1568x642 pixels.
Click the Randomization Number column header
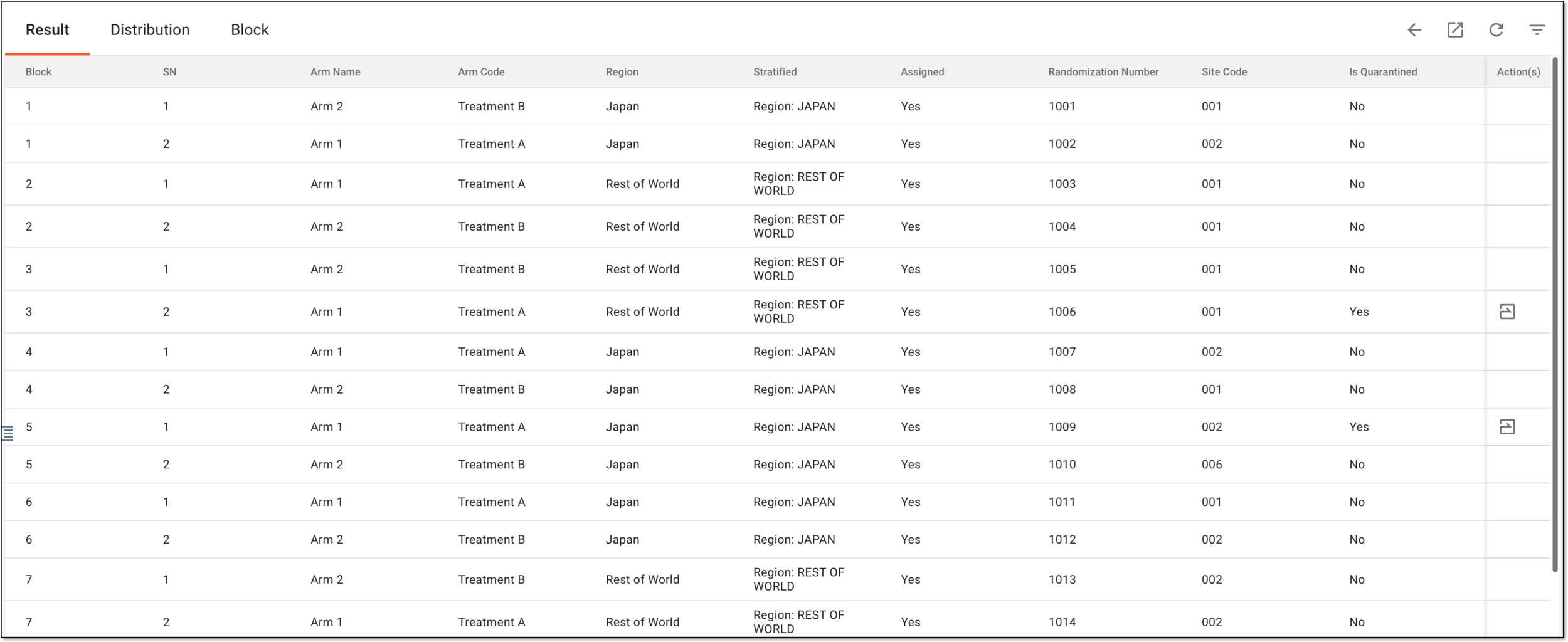pyautogui.click(x=1103, y=72)
